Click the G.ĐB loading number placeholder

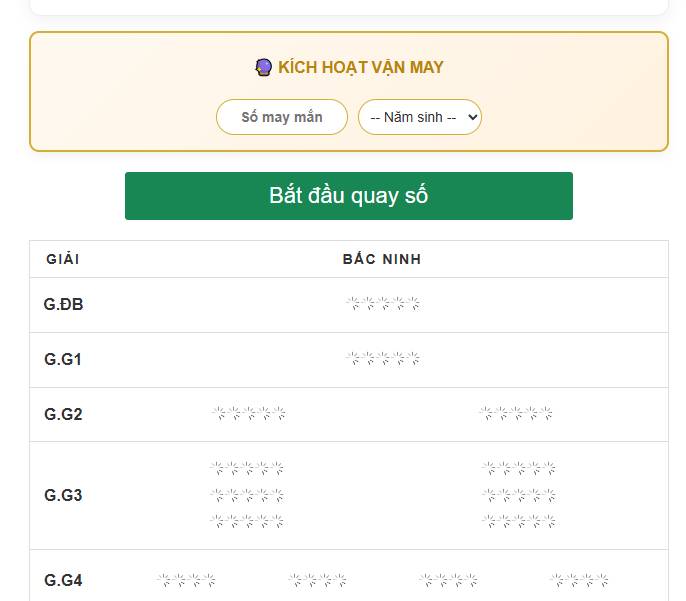click(383, 303)
